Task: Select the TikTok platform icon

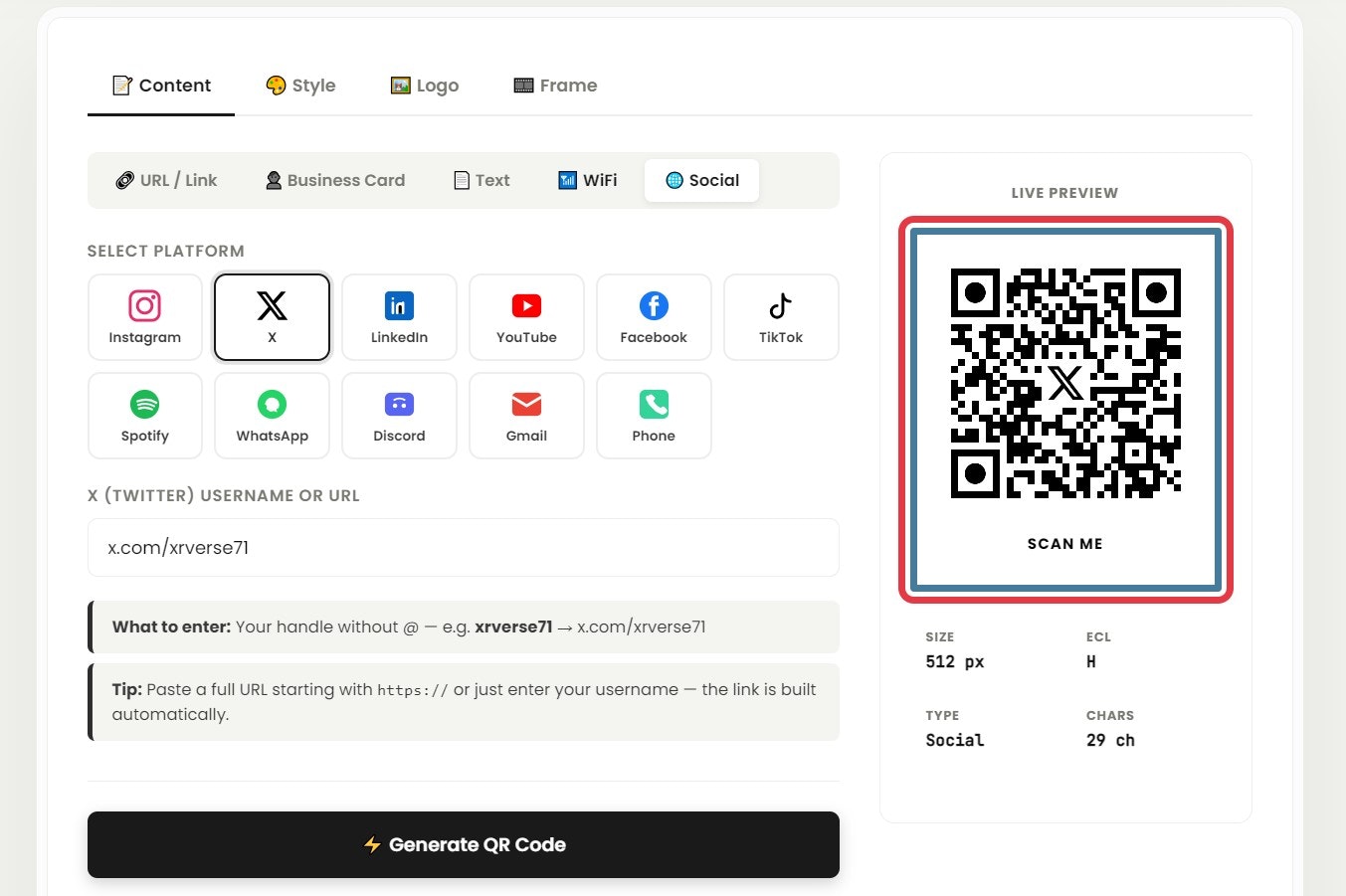Action: click(781, 316)
